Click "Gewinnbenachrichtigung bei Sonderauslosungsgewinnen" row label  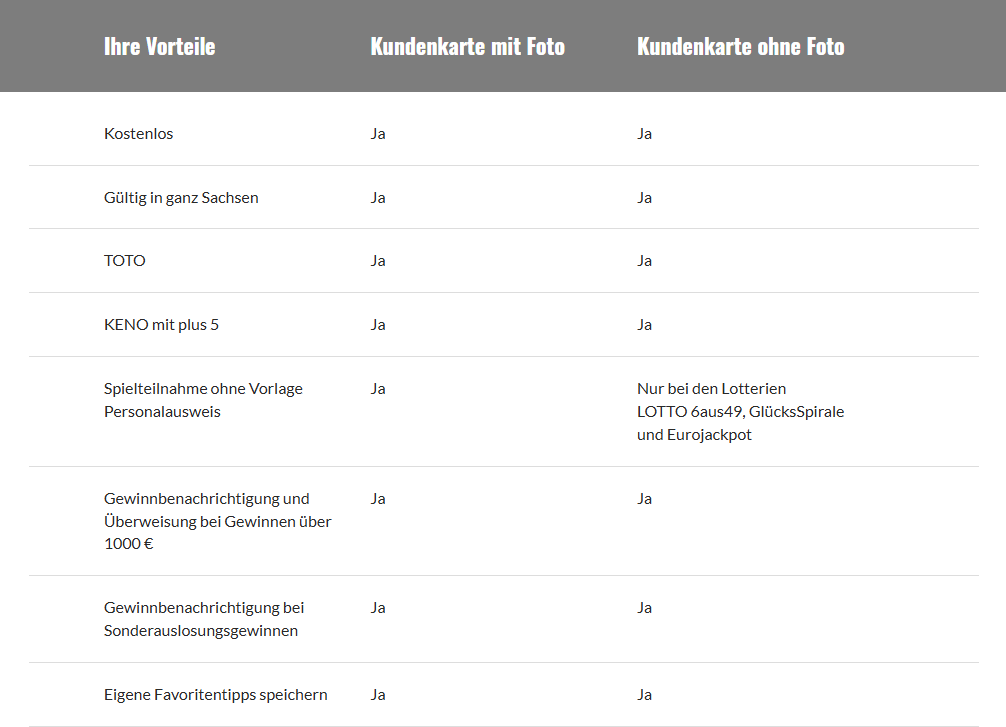[204, 619]
